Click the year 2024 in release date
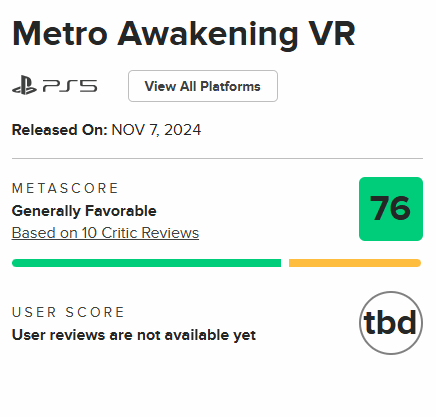The image size is (436, 417). coord(182,130)
